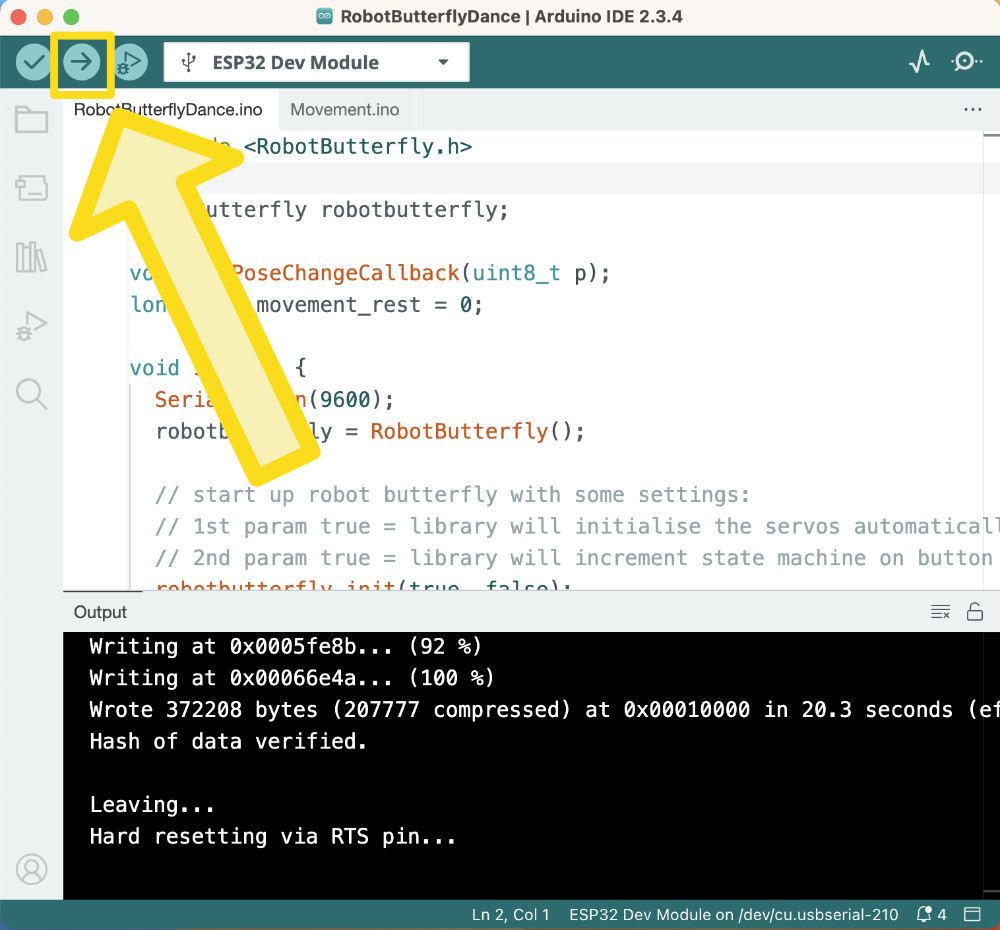Select the RobotButterflyDance.ino tab

[170, 110]
